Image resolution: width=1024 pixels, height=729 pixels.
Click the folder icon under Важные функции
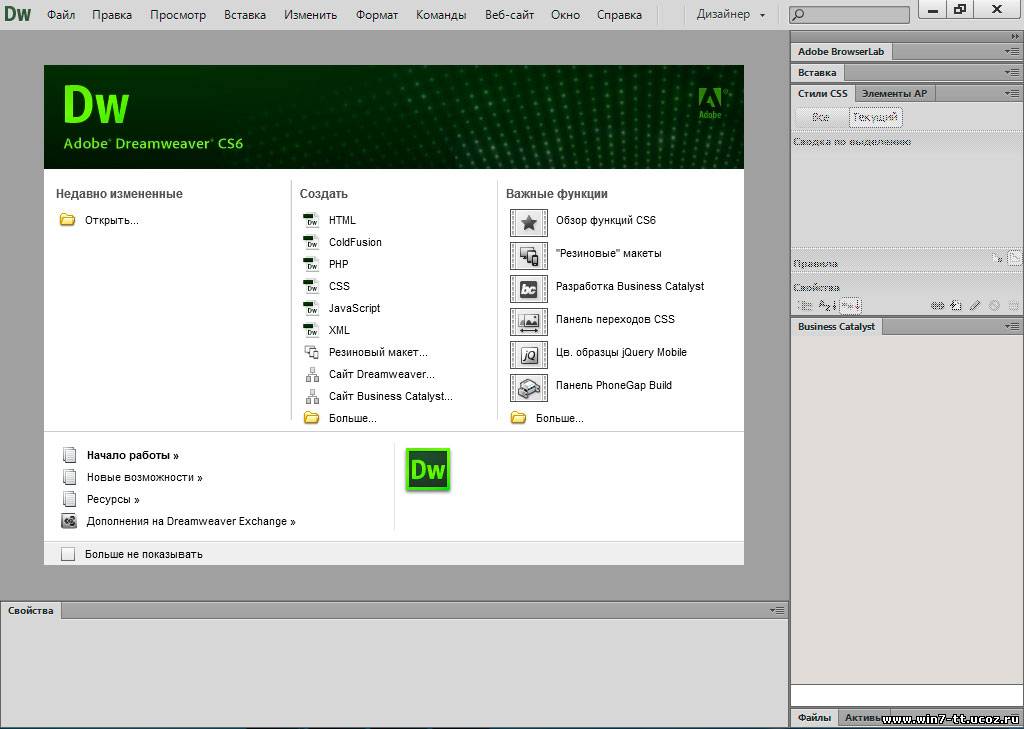click(x=519, y=417)
